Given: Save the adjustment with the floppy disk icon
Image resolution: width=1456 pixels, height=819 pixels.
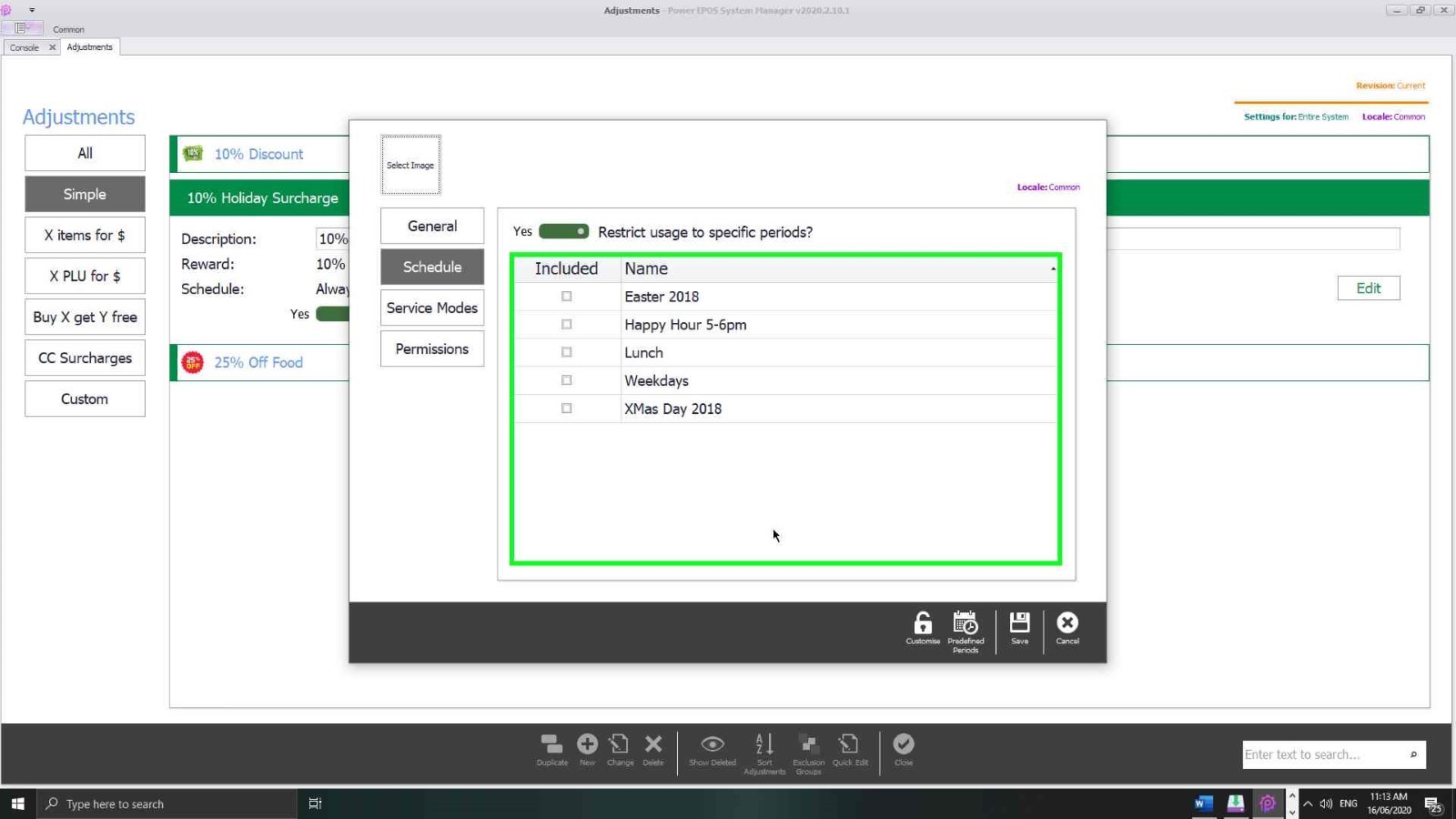Looking at the screenshot, I should pos(1019,628).
